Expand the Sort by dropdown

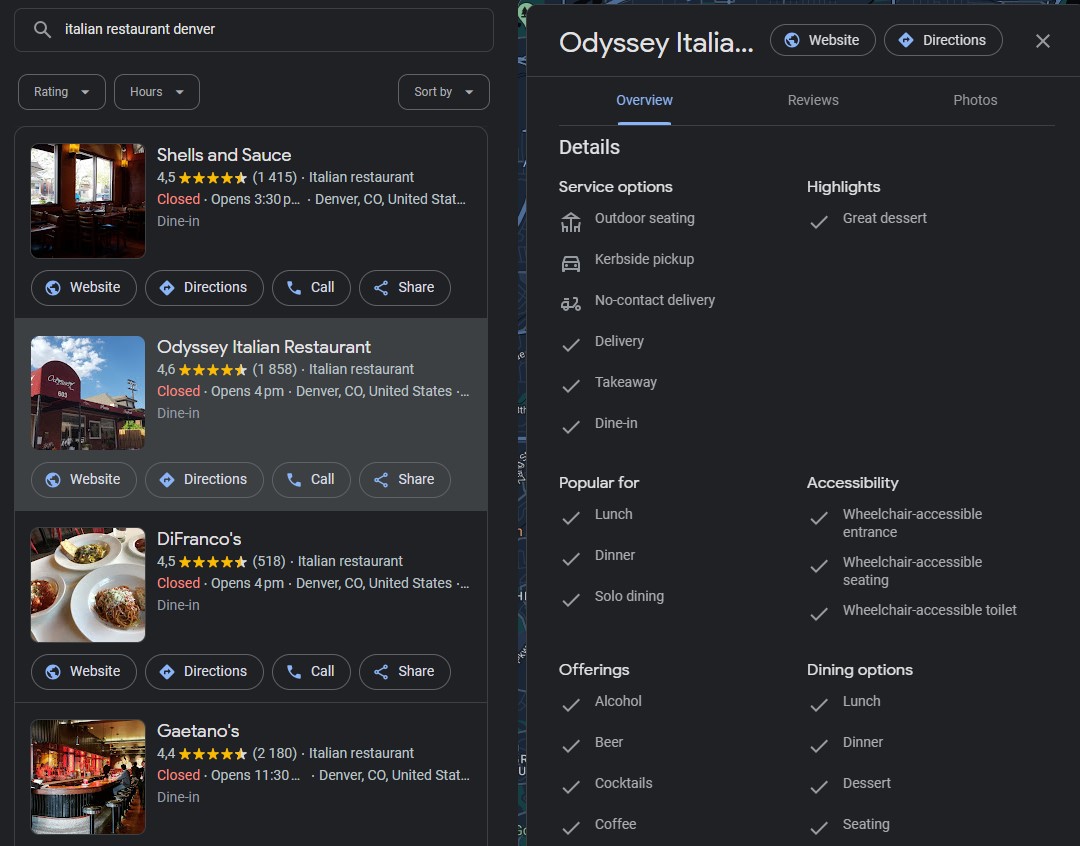point(444,92)
